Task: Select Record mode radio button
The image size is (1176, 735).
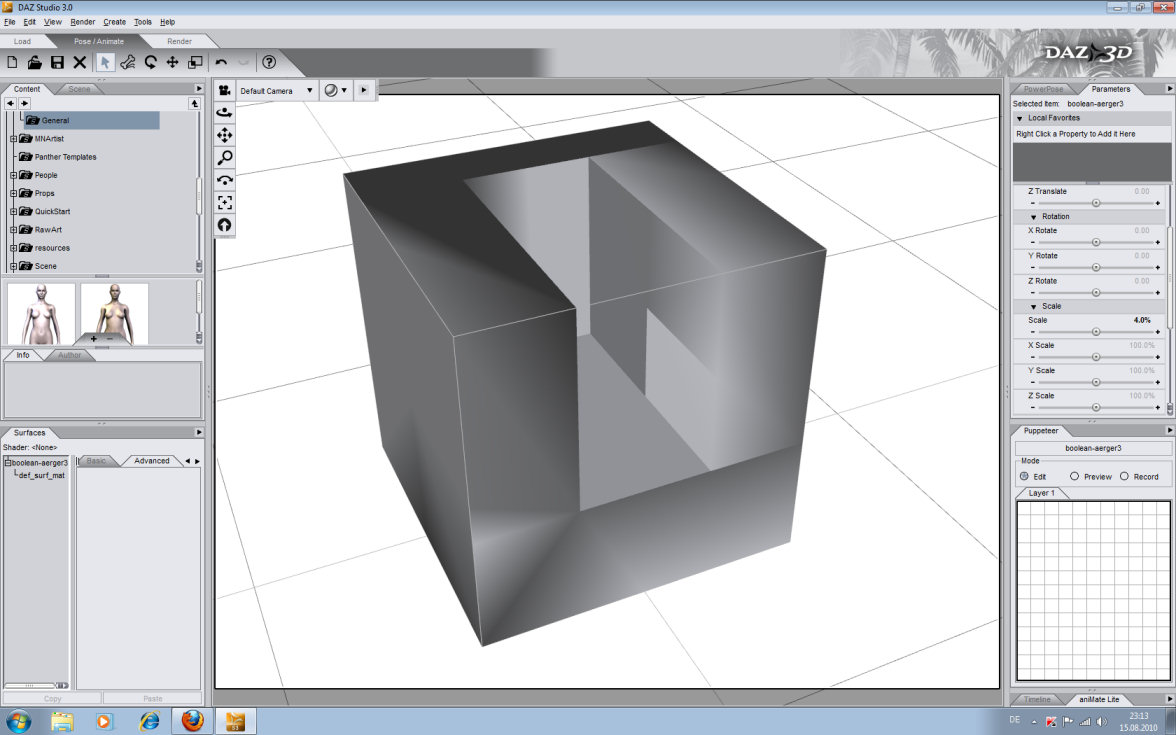Action: [1124, 476]
